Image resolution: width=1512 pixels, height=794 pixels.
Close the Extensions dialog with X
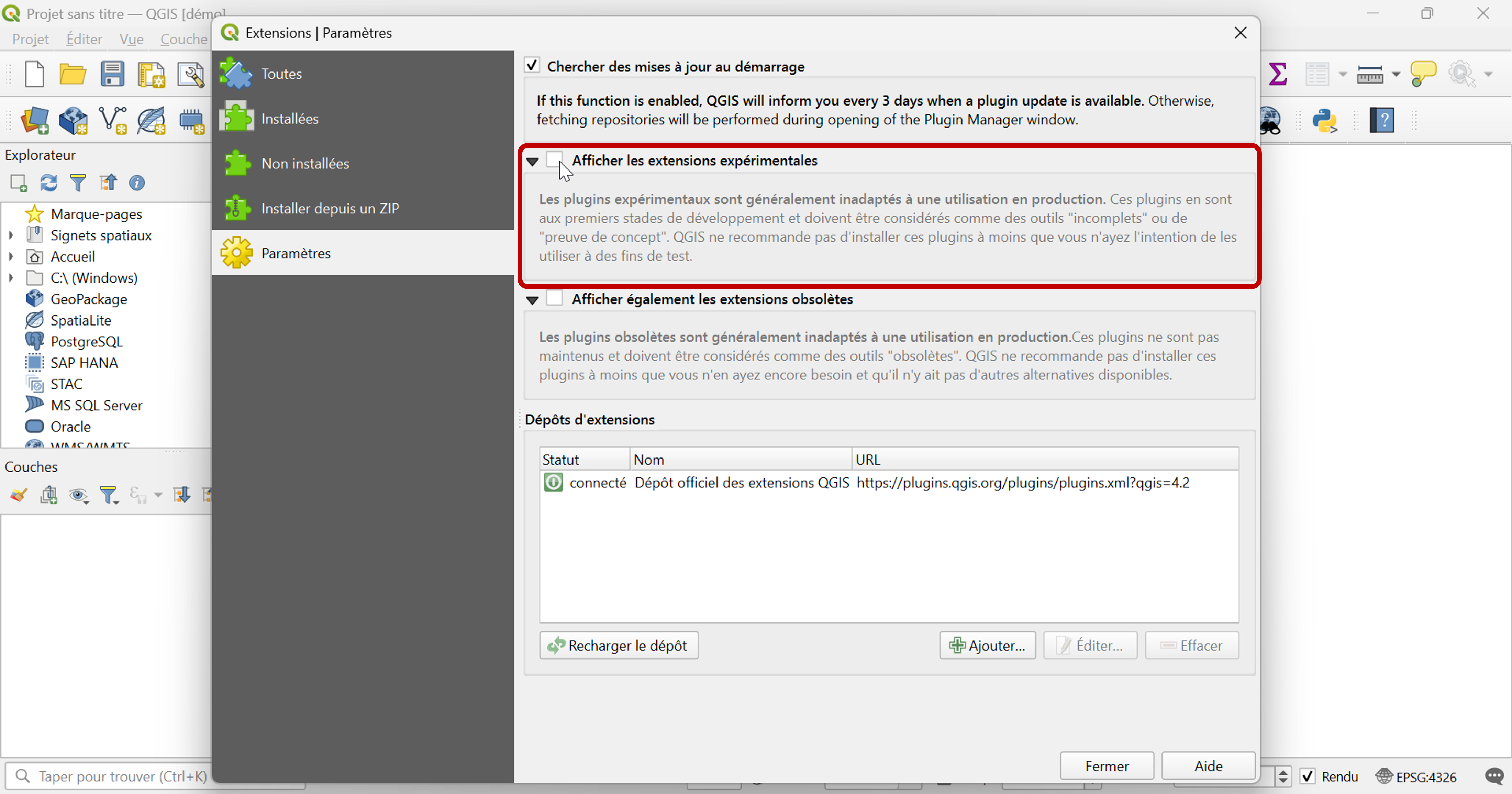click(1240, 33)
